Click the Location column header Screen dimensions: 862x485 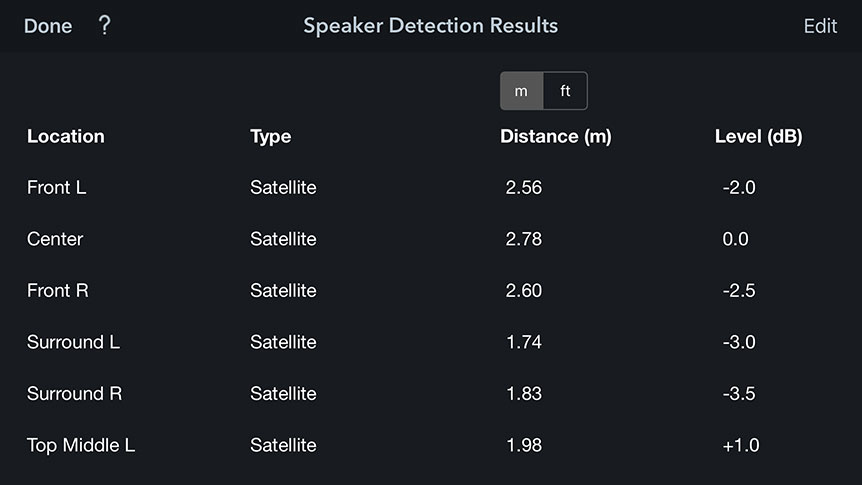point(65,136)
